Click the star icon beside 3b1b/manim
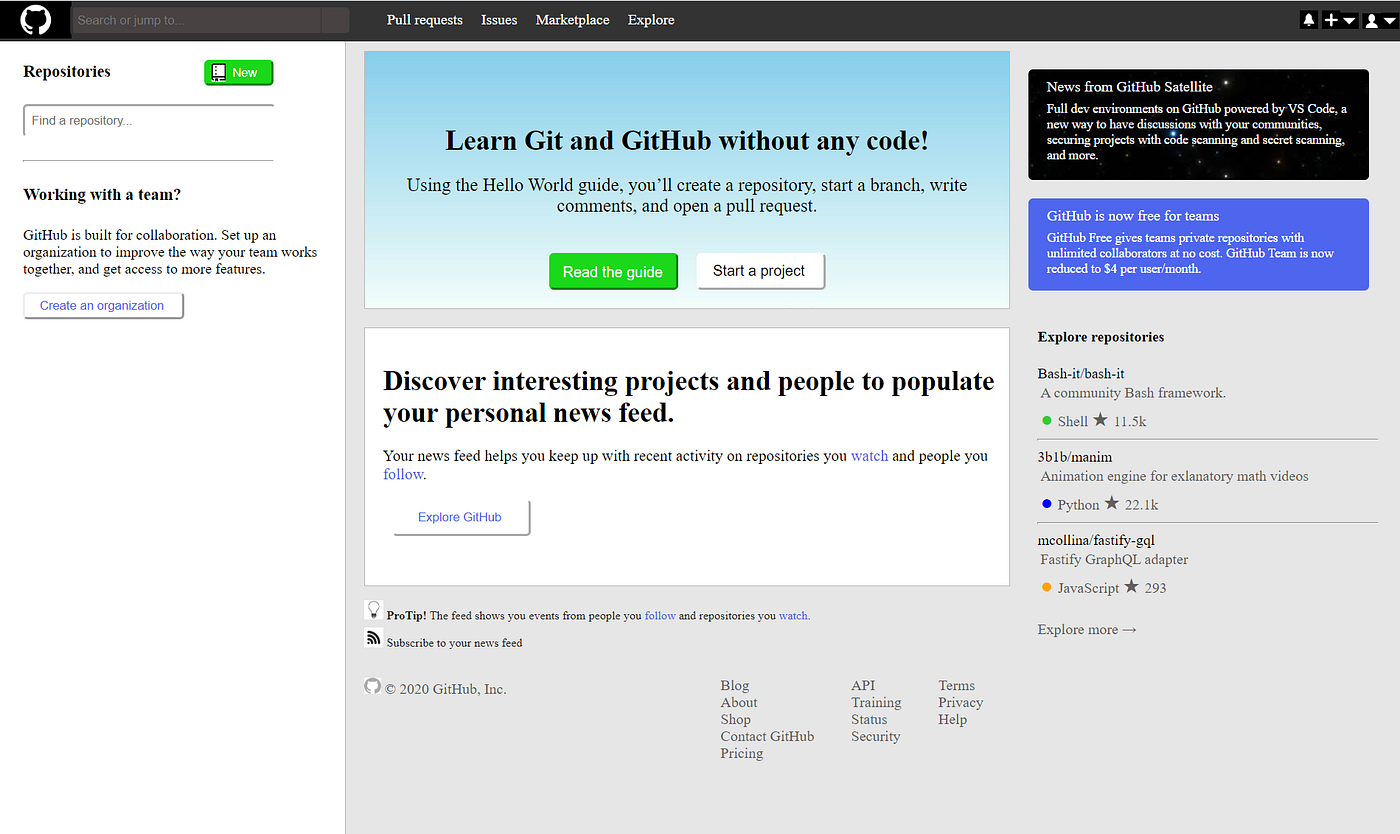The height and width of the screenshot is (834, 1400). pos(1110,504)
